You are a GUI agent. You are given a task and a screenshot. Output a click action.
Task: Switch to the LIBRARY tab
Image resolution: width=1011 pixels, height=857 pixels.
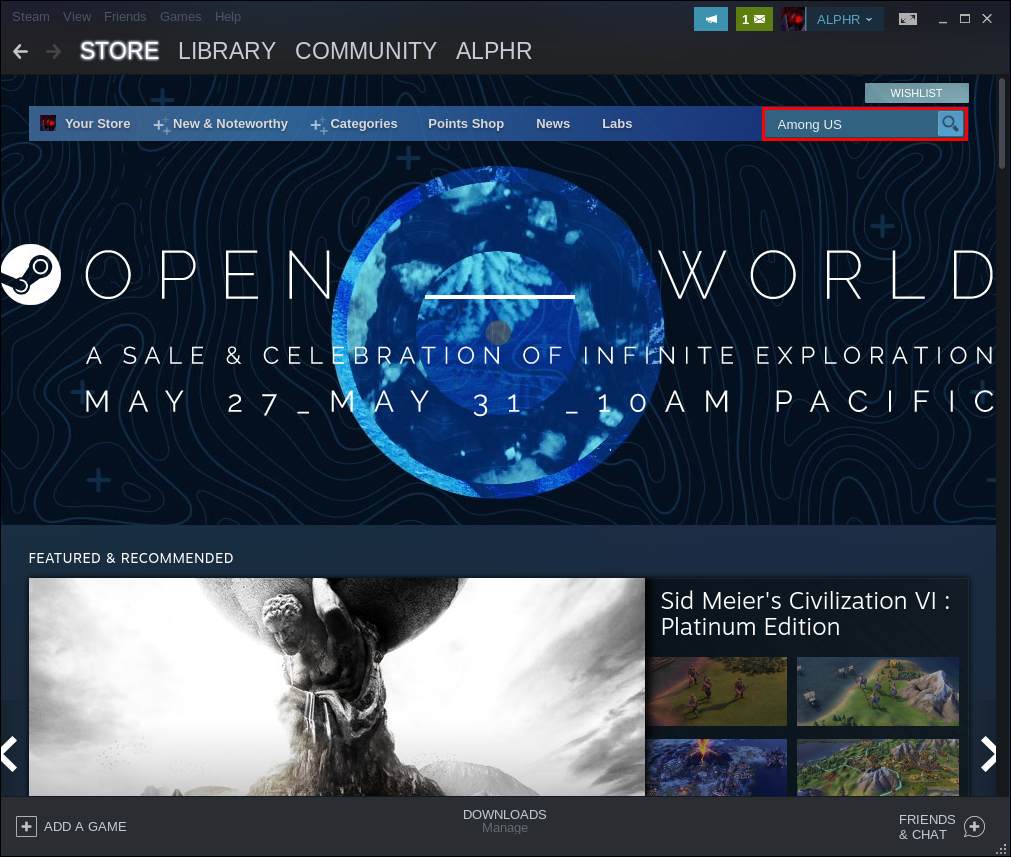pos(226,51)
